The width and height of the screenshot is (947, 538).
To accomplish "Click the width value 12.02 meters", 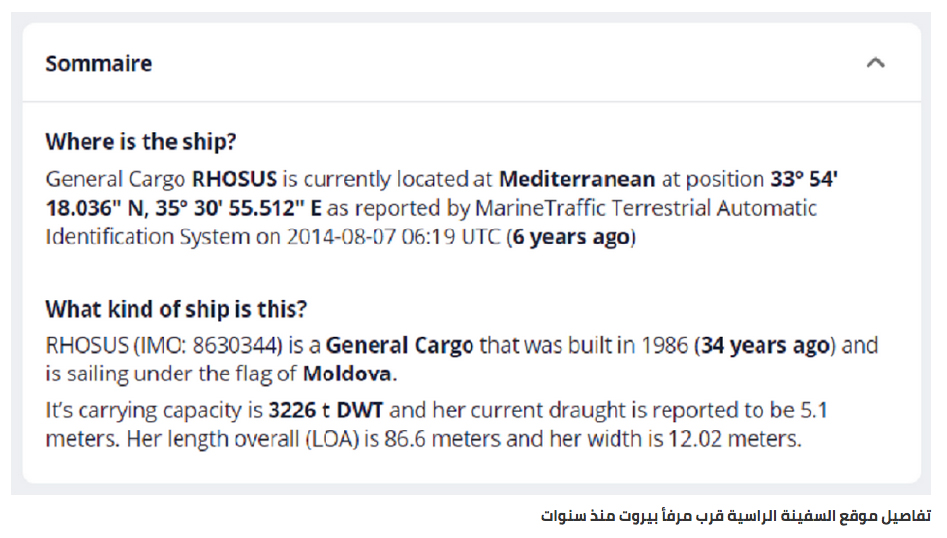I will (x=734, y=439).
